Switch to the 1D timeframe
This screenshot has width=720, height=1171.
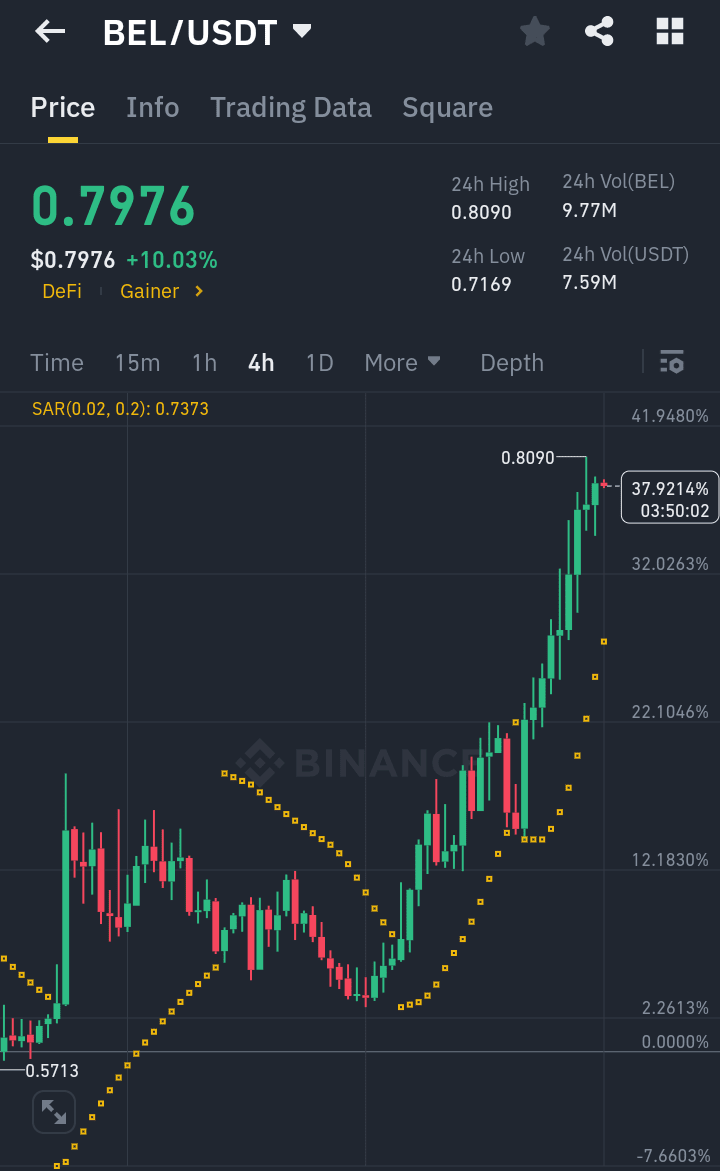coord(319,363)
